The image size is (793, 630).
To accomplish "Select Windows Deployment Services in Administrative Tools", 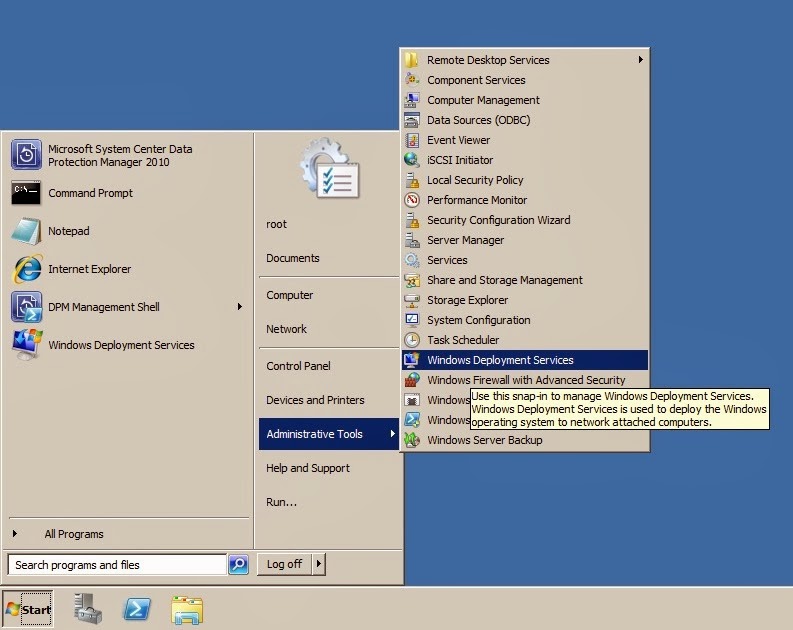I will pos(524,360).
